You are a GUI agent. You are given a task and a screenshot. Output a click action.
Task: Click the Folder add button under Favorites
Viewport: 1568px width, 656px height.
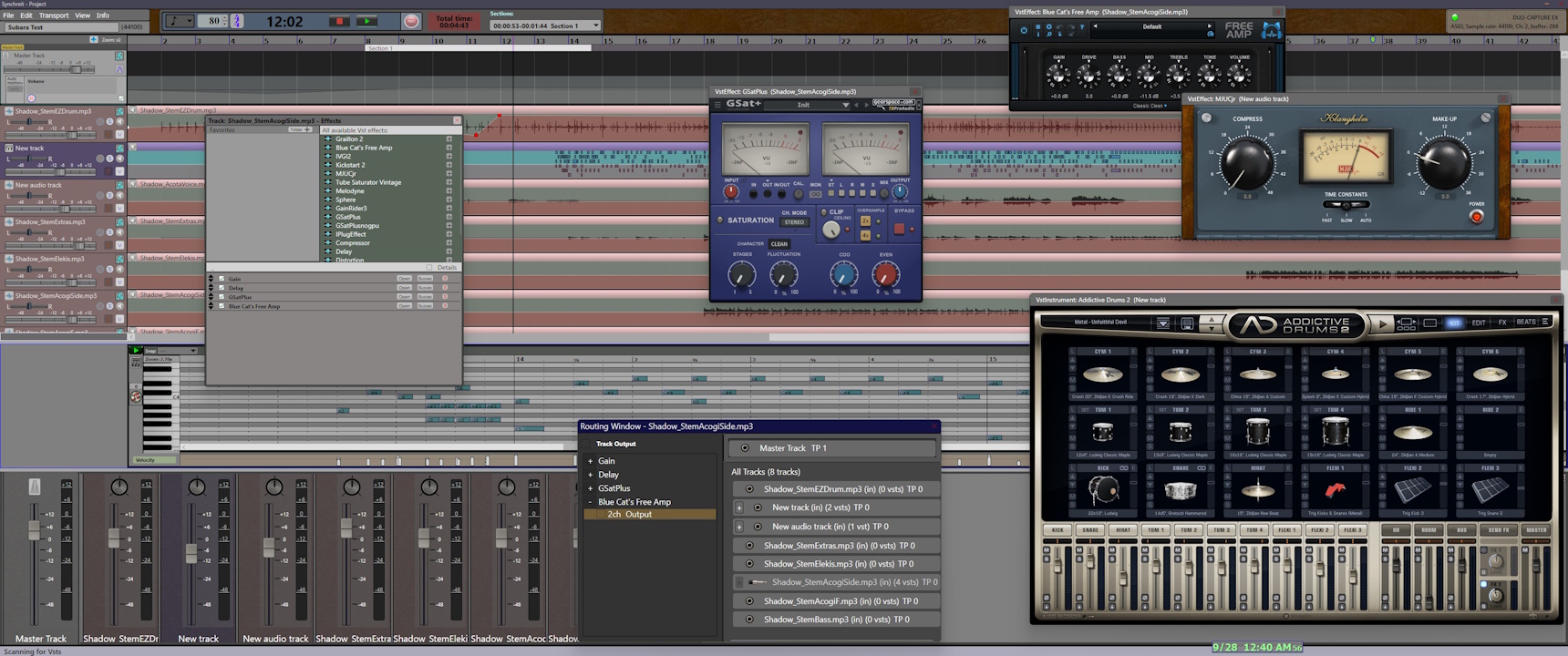(300, 130)
